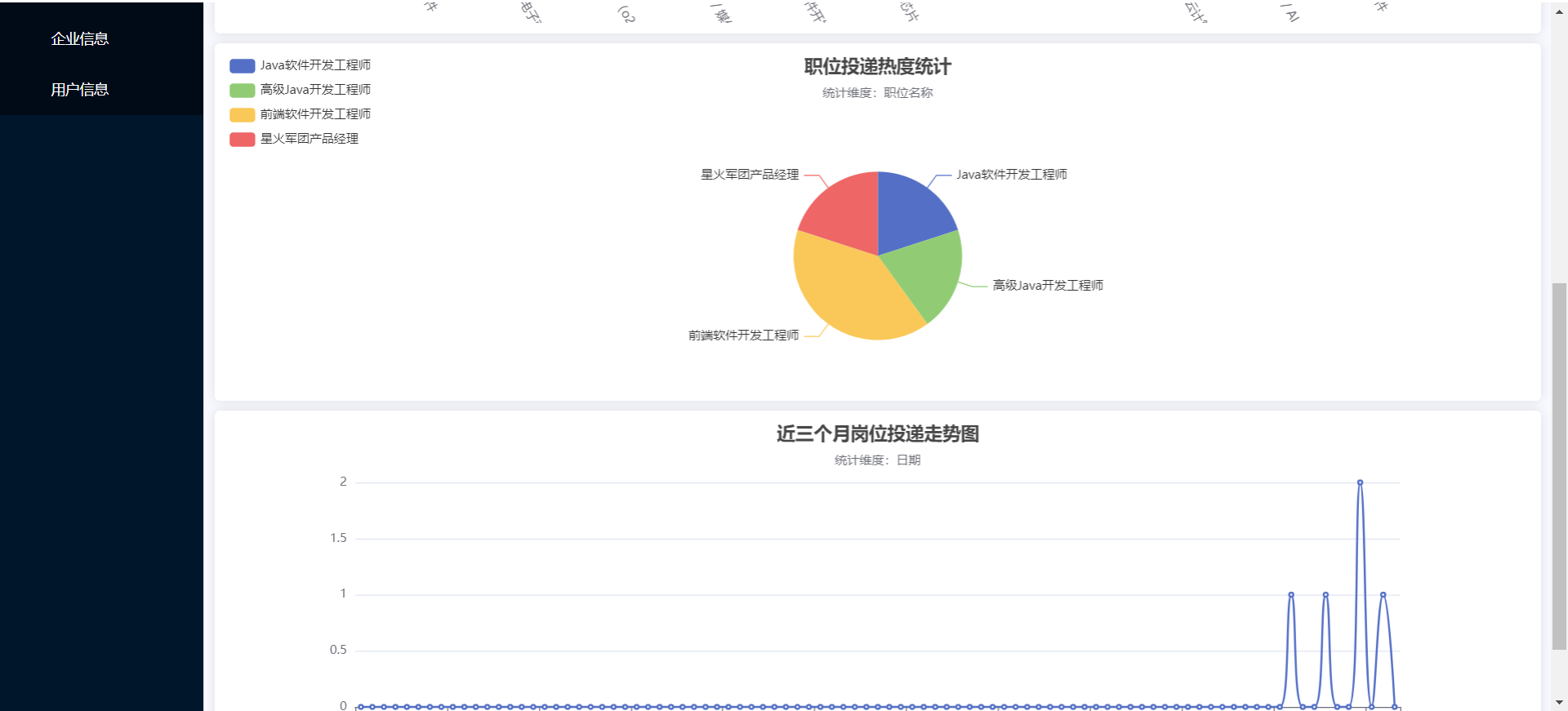Viewport: 1568px width, 711px height.
Task: Click the 近三个月岗位投递走势图 chart title
Action: tap(878, 434)
